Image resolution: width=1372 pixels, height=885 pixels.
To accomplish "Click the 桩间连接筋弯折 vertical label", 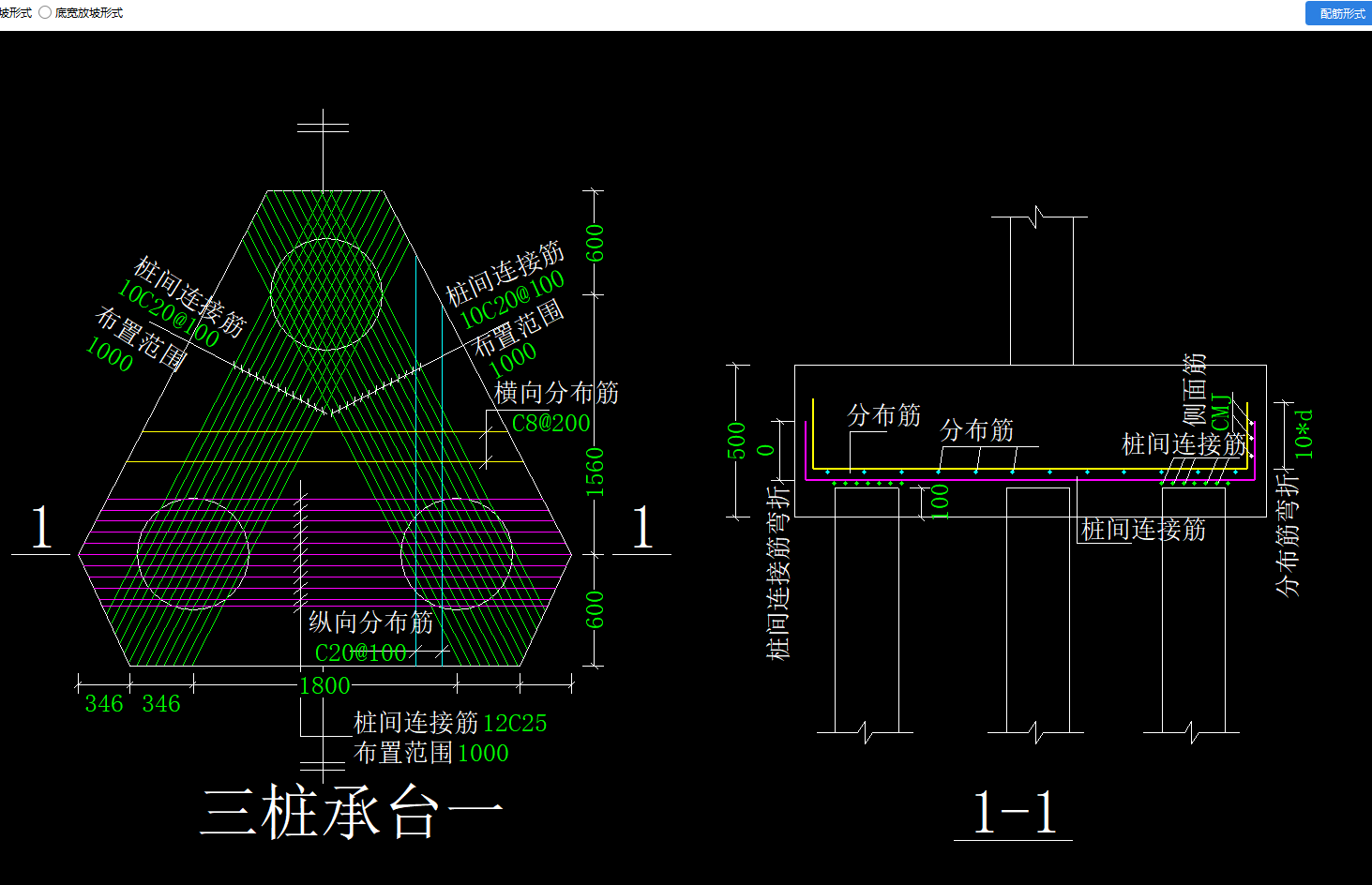I will [779, 572].
